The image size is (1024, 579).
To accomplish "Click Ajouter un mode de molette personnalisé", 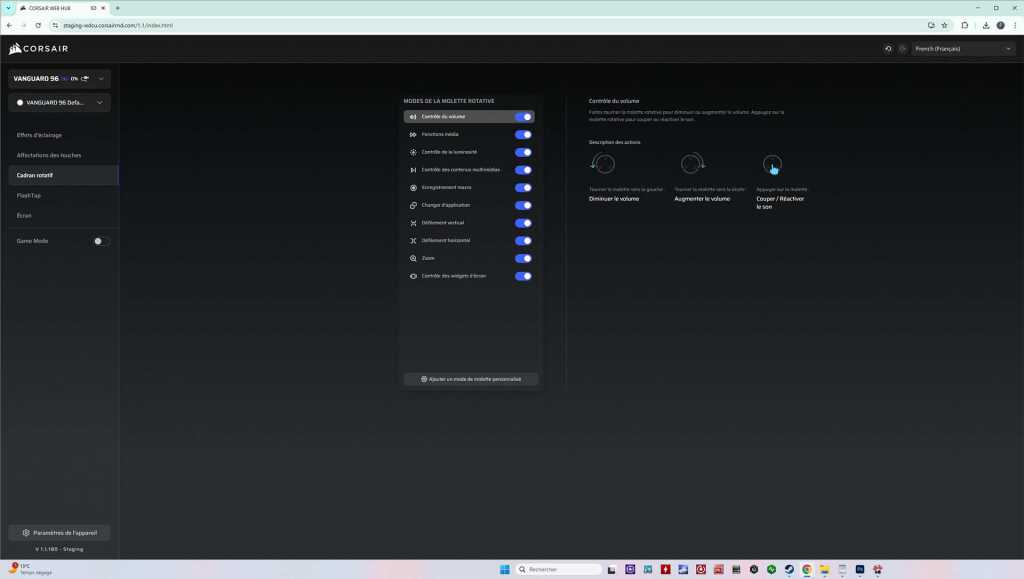I will click(x=471, y=379).
